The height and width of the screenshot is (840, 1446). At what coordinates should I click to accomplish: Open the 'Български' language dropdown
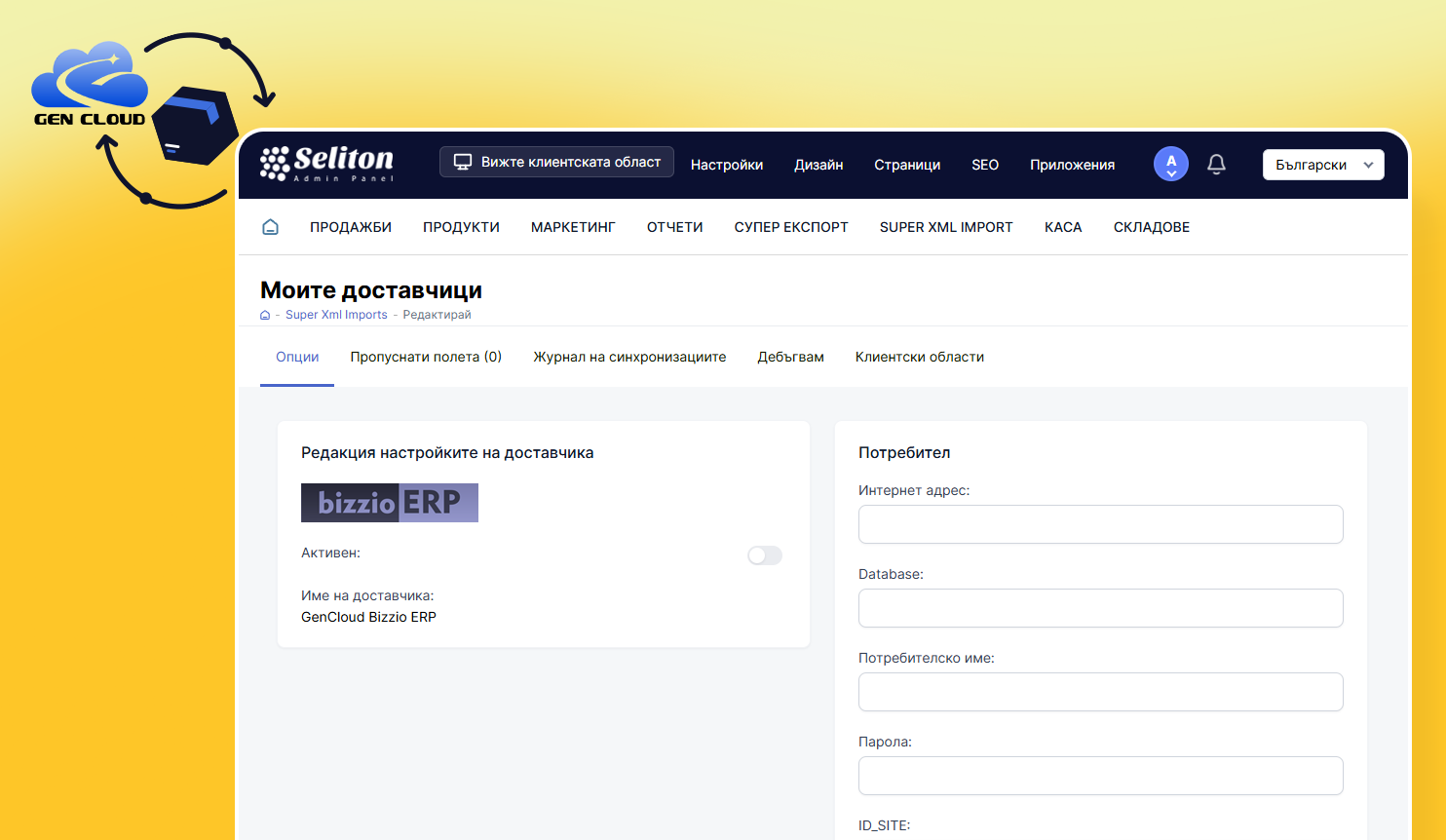1323,164
